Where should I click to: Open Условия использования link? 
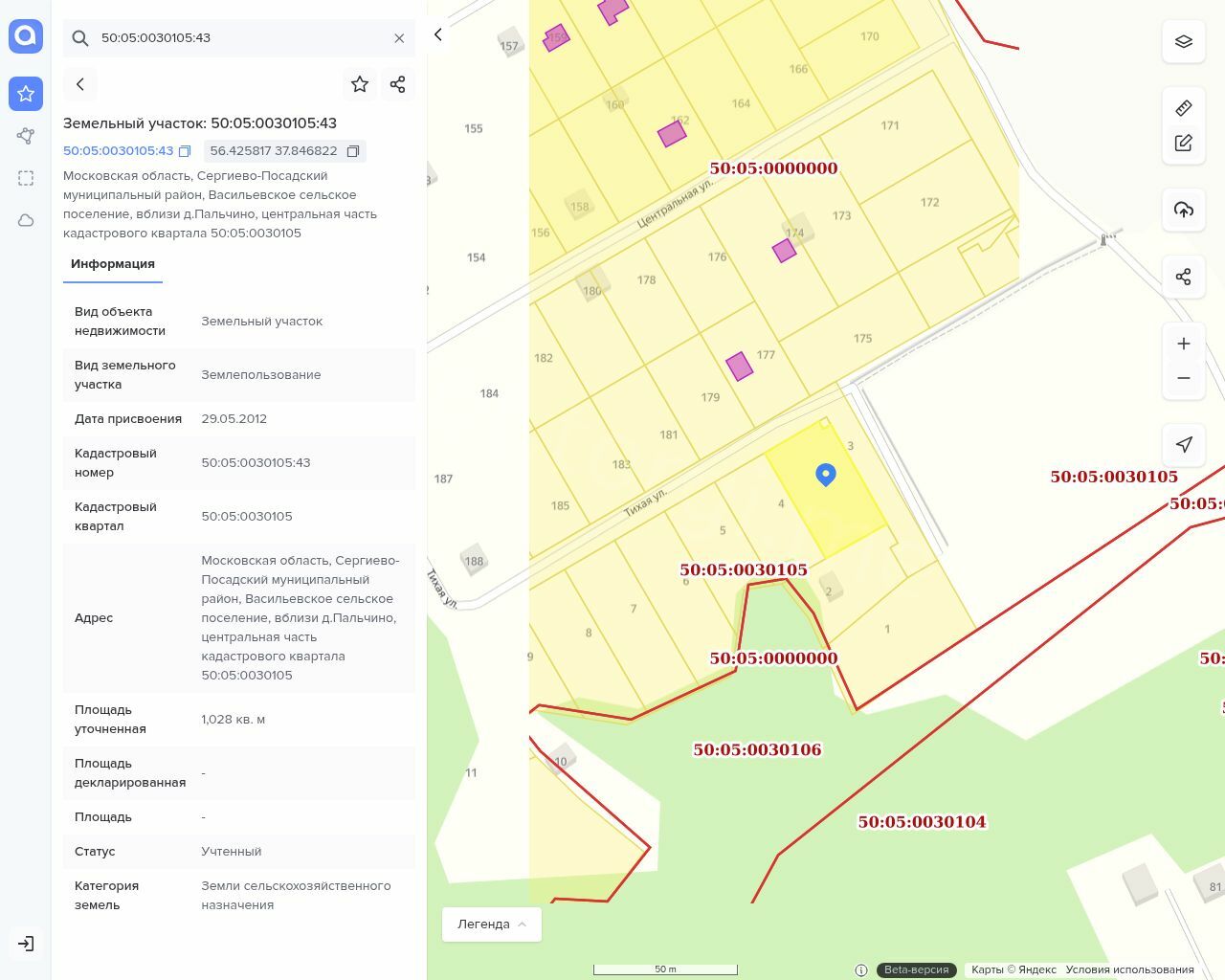pyautogui.click(x=1129, y=969)
